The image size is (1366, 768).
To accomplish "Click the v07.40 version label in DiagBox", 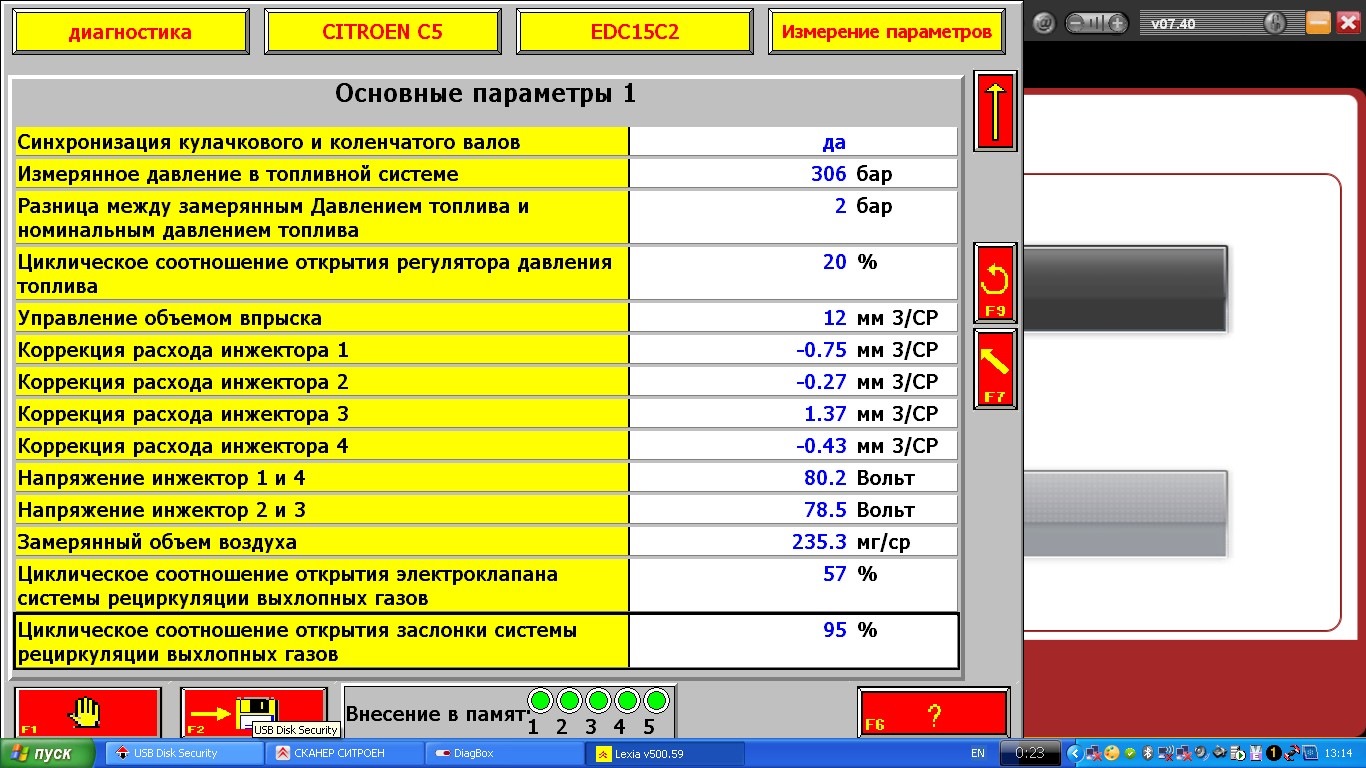I will point(1172,24).
